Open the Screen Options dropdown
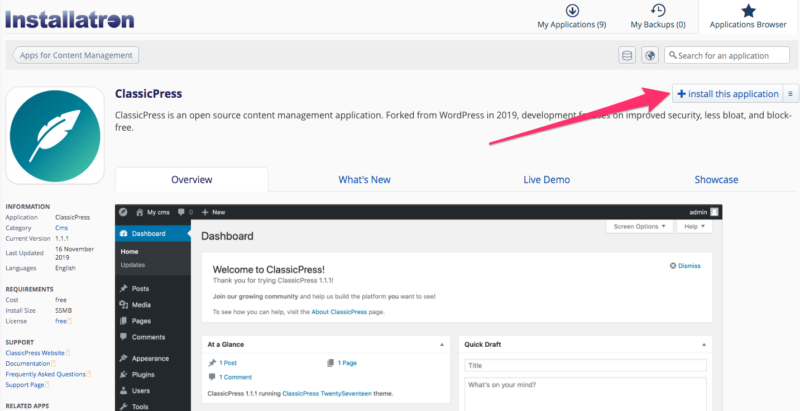 click(x=640, y=226)
